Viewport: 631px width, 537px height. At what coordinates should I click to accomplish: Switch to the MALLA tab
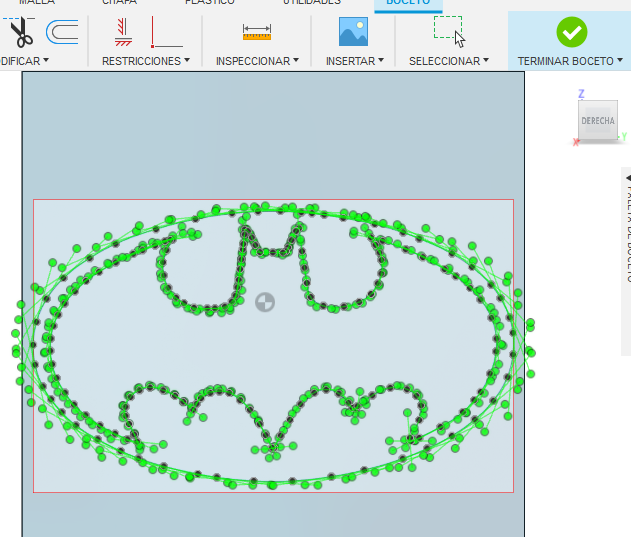click(x=37, y=2)
